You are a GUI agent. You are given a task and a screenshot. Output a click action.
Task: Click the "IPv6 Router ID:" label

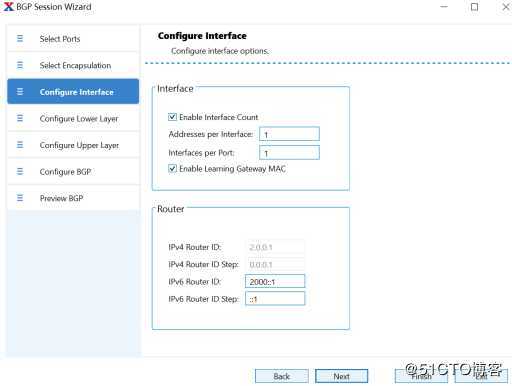click(195, 281)
